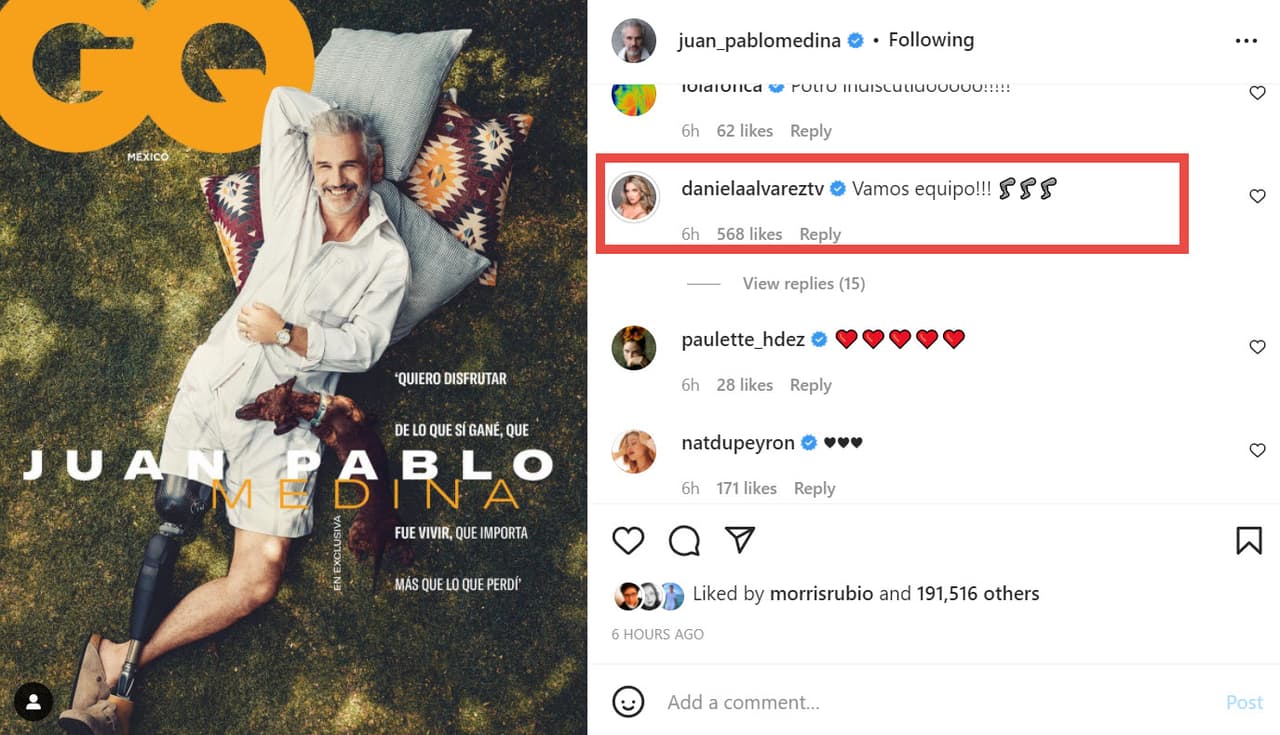Save the post with the bookmark icon

coord(1249,541)
